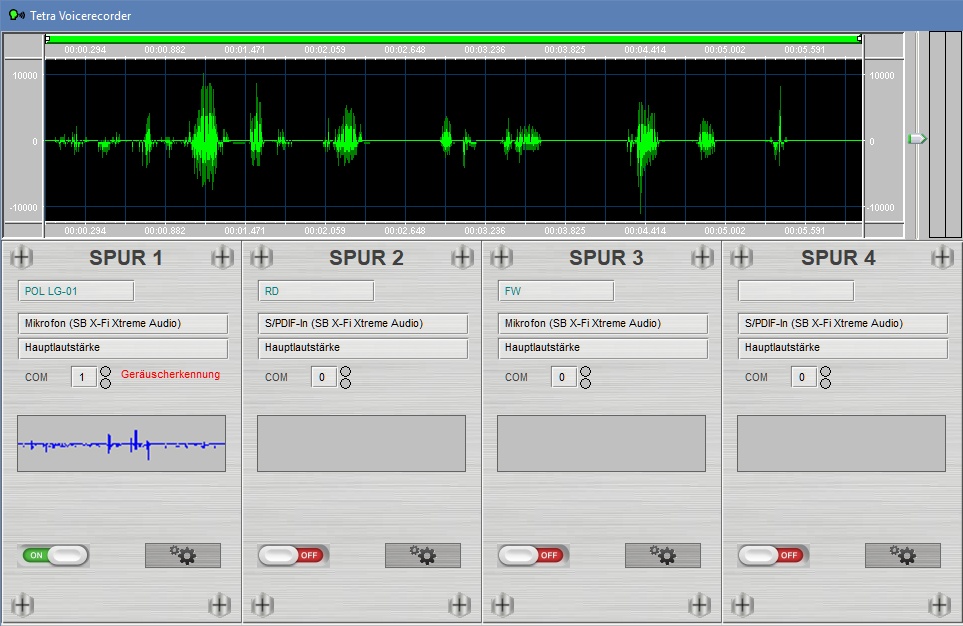
Task: Click the left handle of the green range bar
Action: pyautogui.click(x=47, y=39)
